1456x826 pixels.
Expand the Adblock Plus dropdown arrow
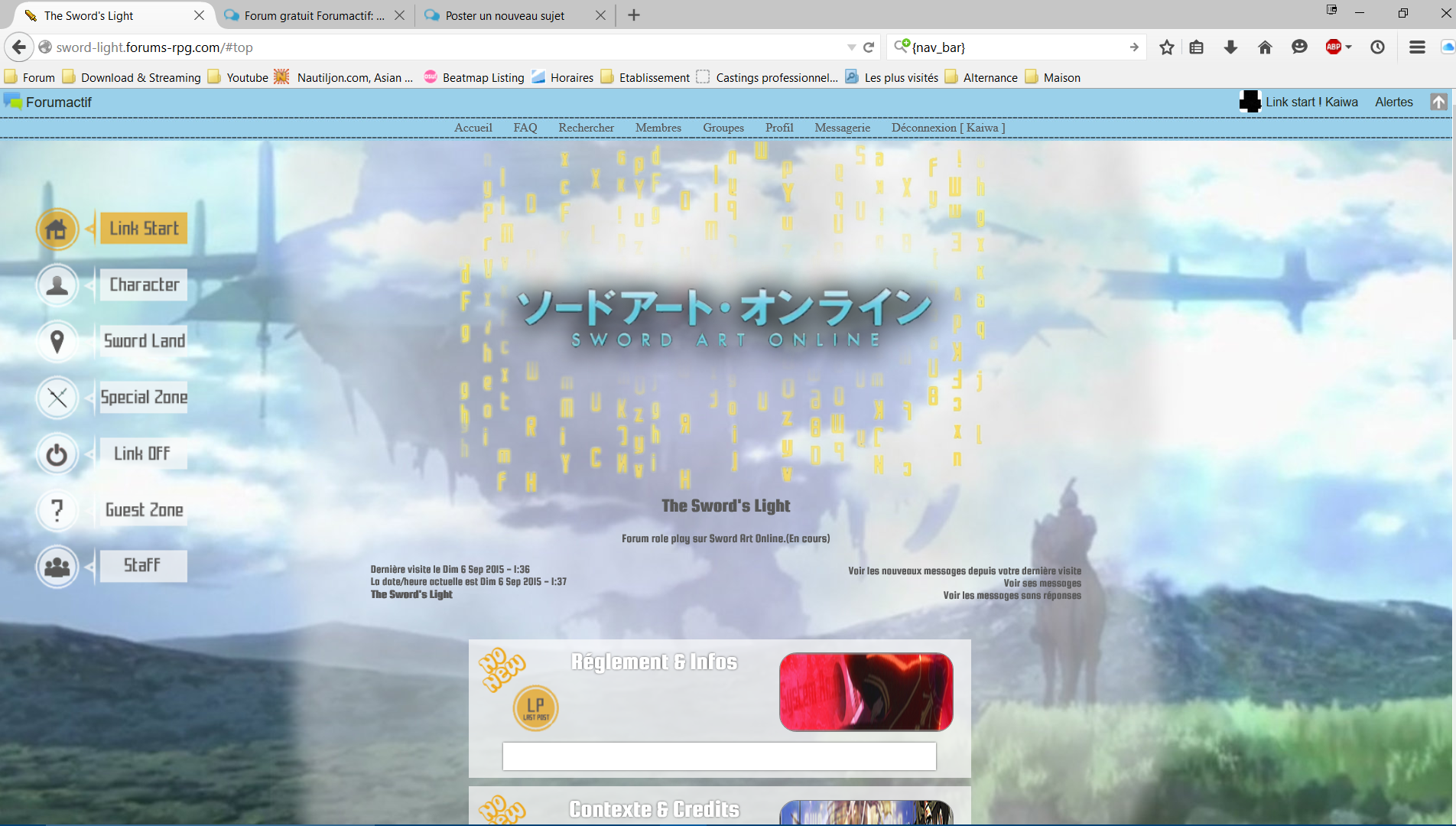1349,47
